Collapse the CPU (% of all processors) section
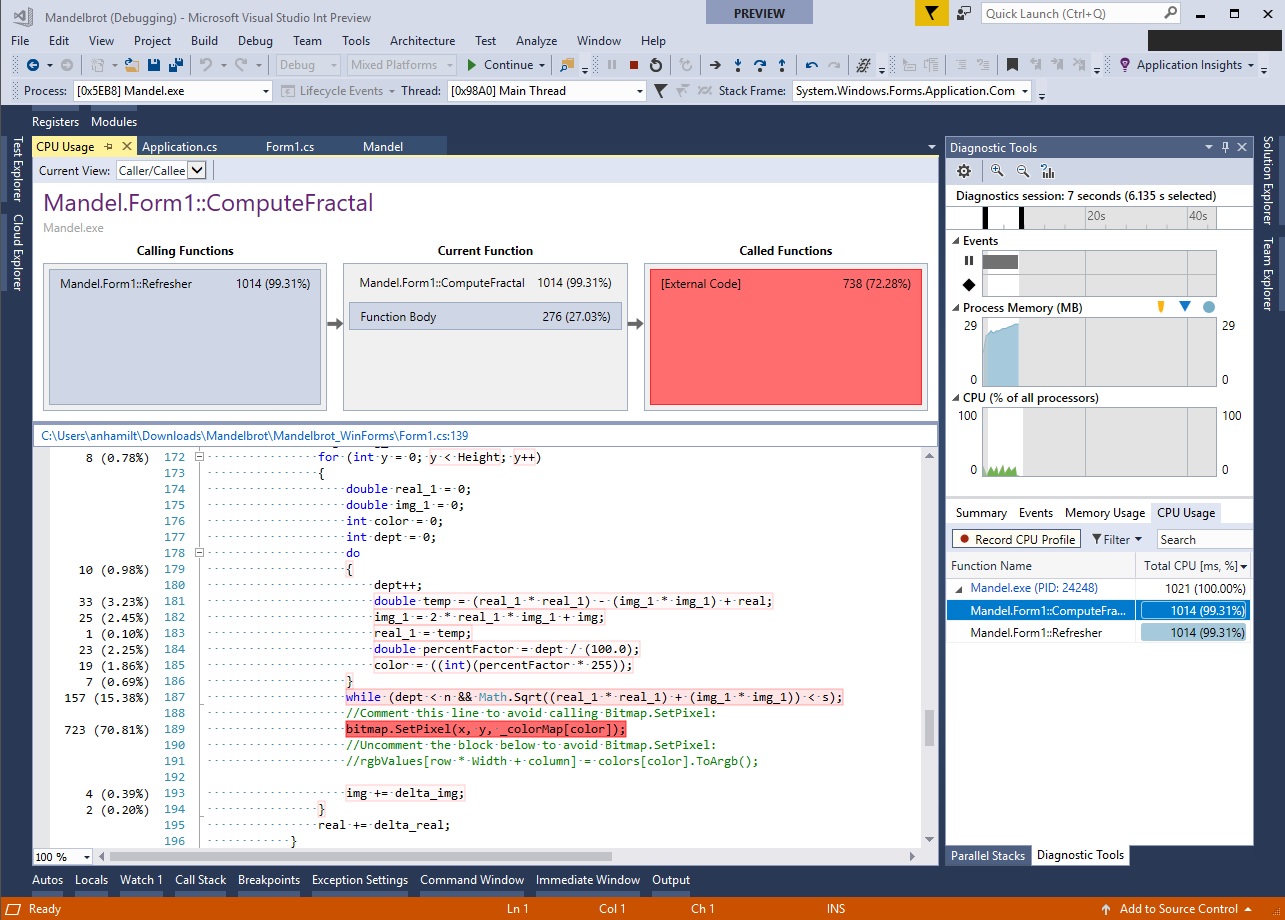Viewport: 1285px width, 920px height. point(955,398)
